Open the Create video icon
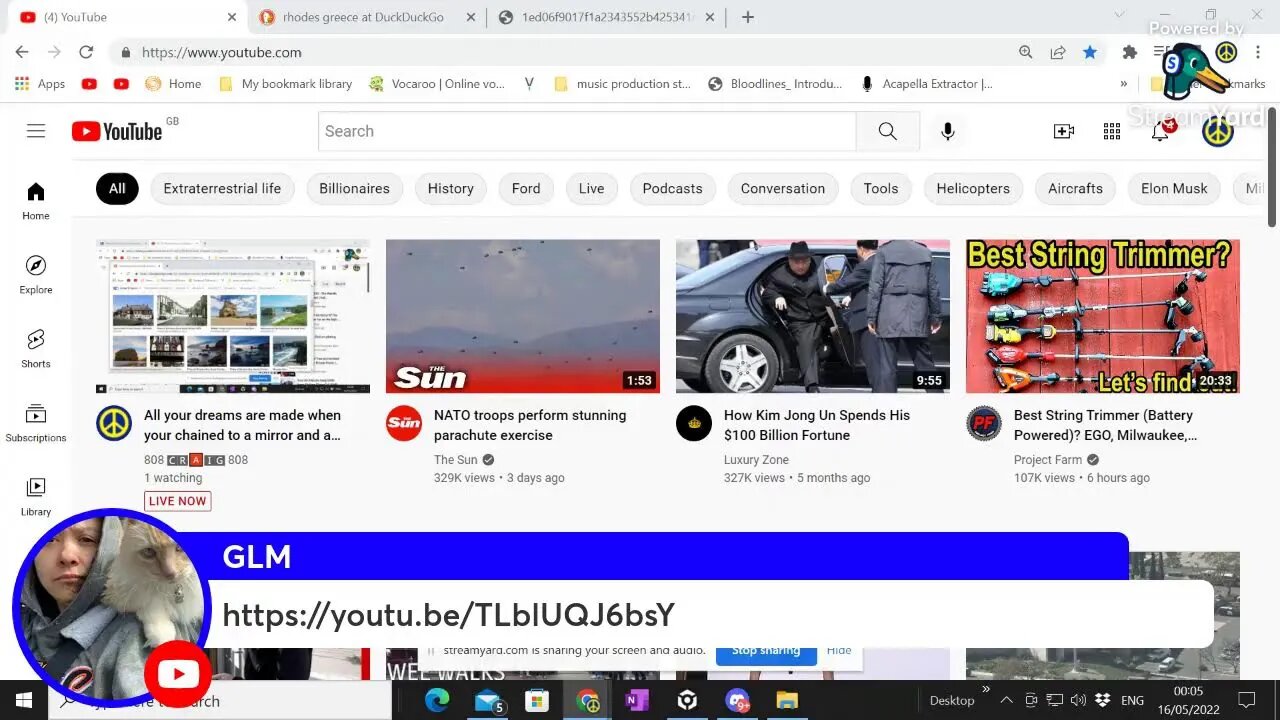The height and width of the screenshot is (720, 1280). tap(1064, 131)
